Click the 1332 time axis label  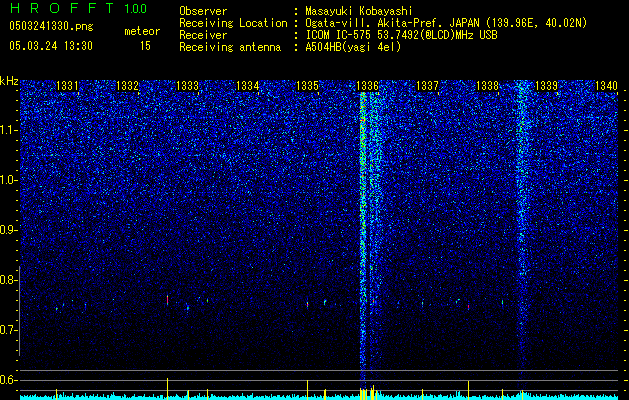click(x=127, y=85)
